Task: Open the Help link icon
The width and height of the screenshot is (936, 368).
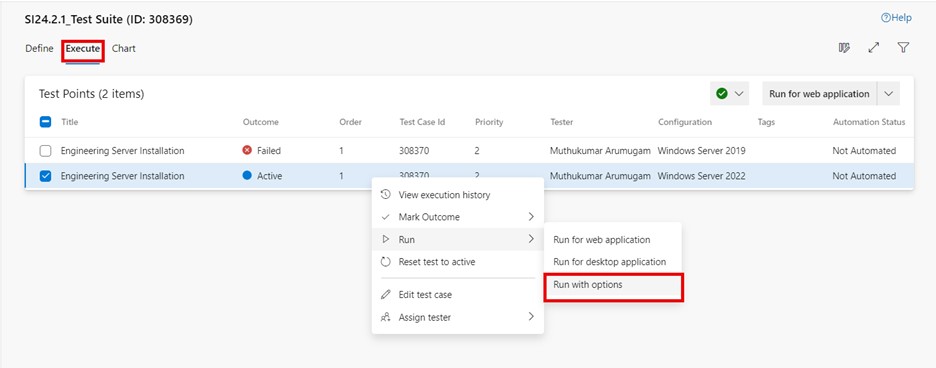Action: tap(886, 18)
